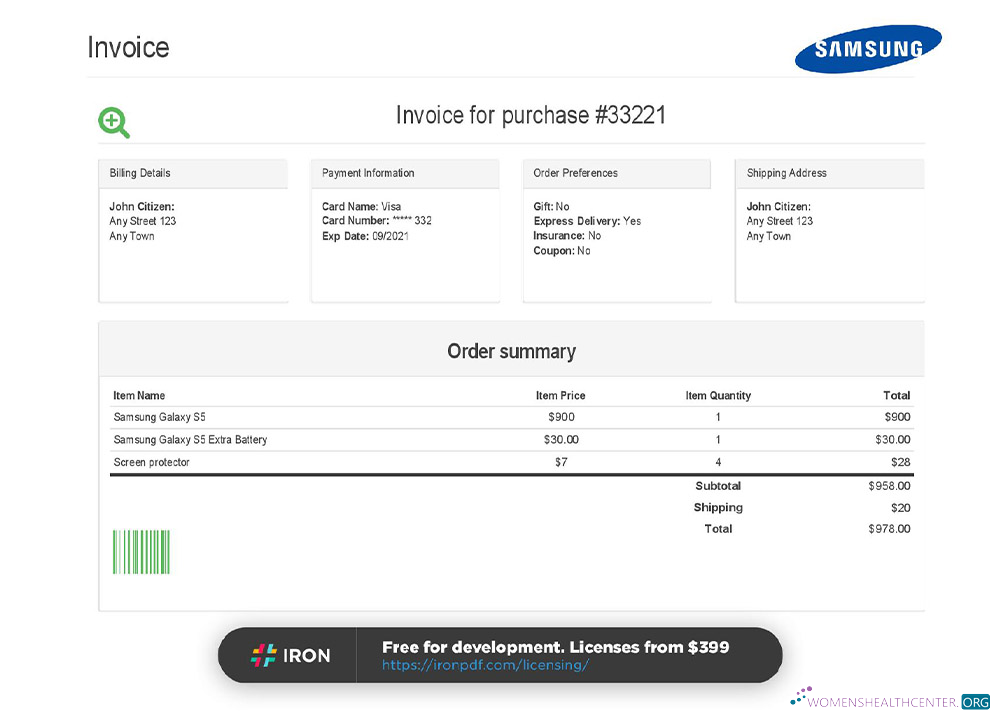The image size is (1000, 720).
Task: Enable the Insurance order preference
Action: (x=568, y=236)
